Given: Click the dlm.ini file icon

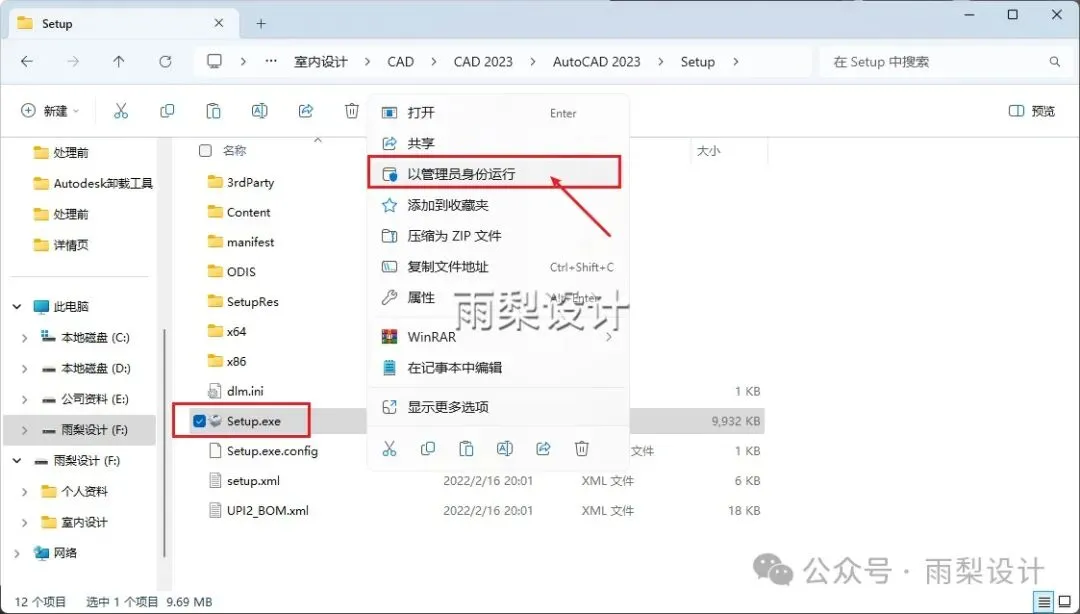Looking at the screenshot, I should pos(215,391).
